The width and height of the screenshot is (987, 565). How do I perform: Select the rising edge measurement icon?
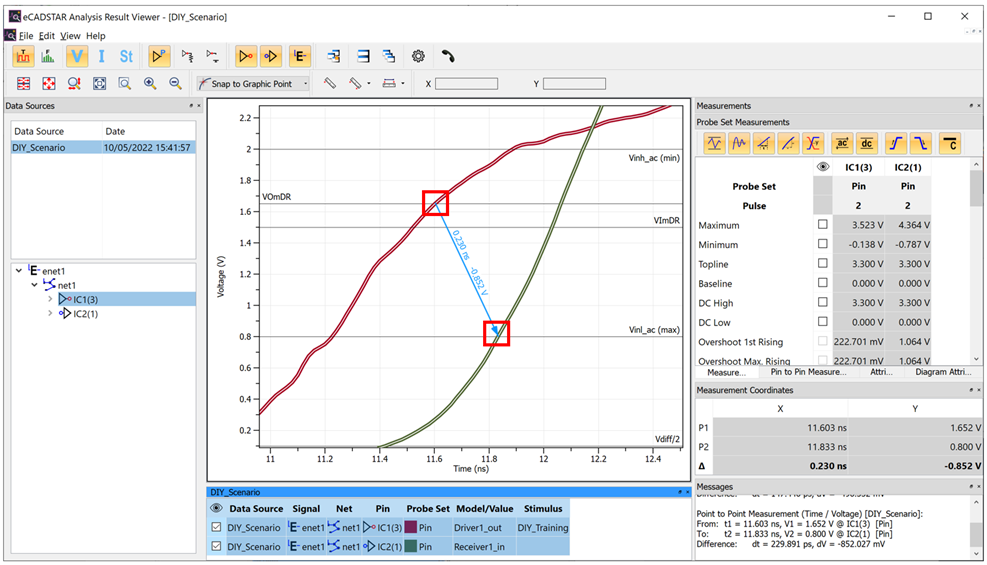coord(895,144)
